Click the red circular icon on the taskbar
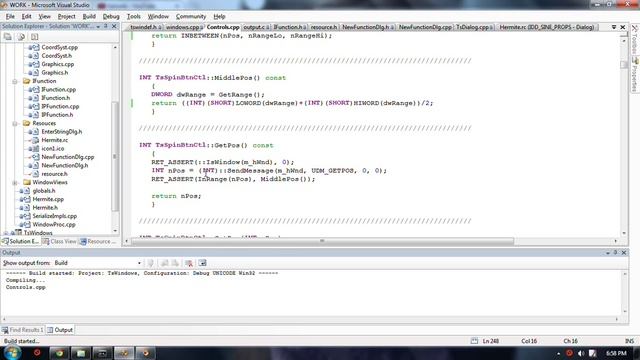Image resolution: width=640 pixels, height=360 pixels. tap(37, 353)
